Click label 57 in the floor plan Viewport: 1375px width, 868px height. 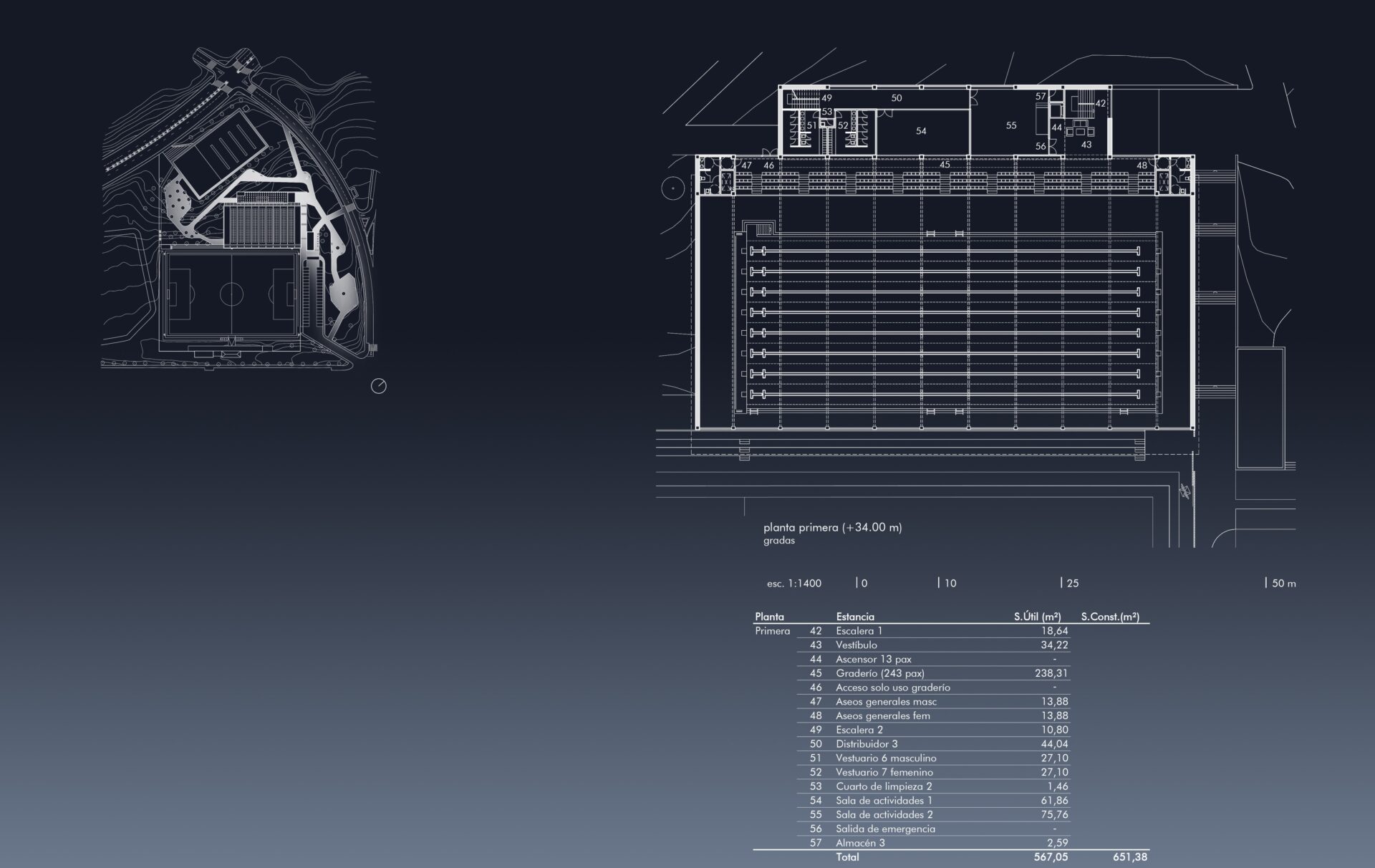(1041, 96)
